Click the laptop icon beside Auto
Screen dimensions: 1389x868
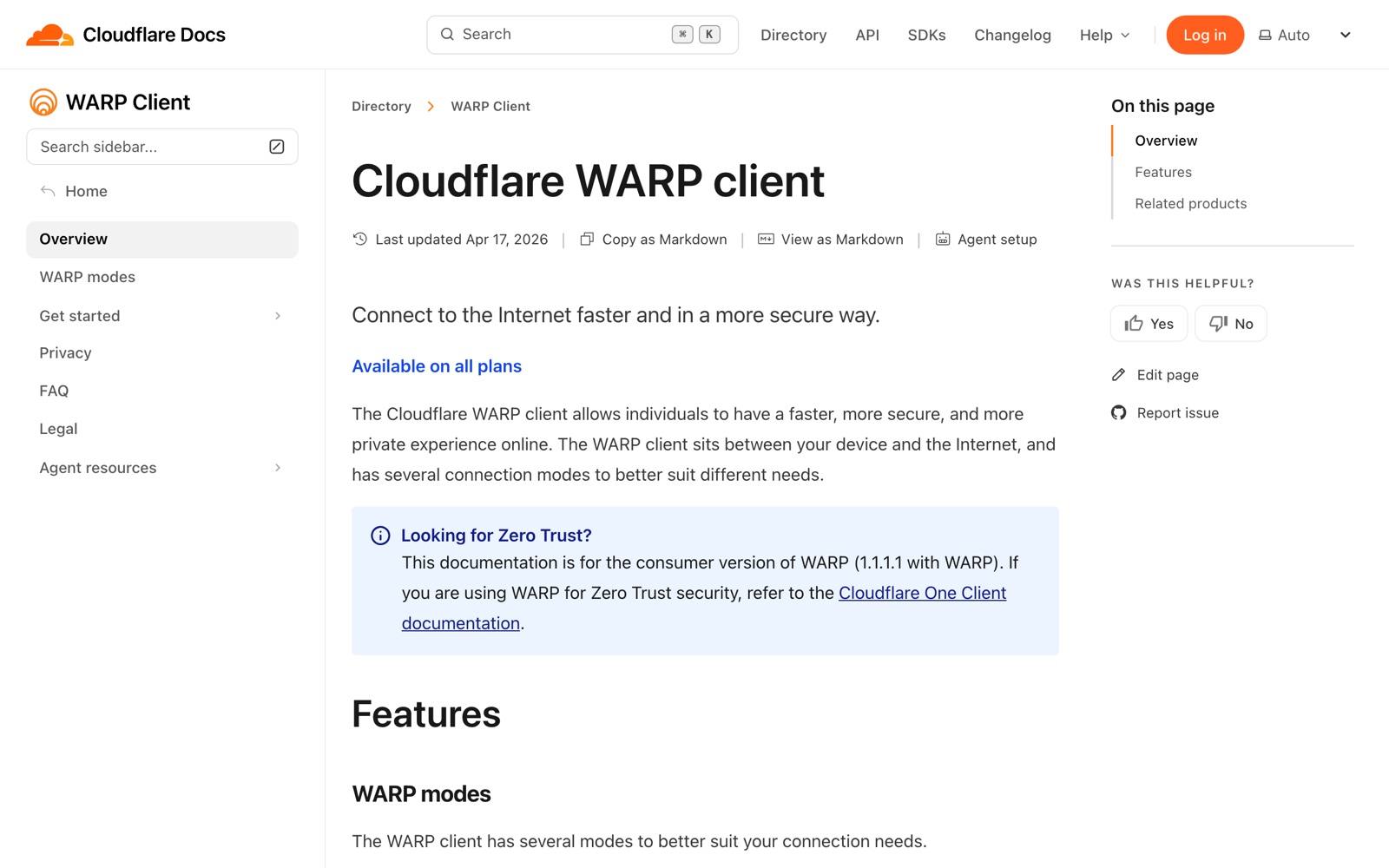pos(1265,36)
